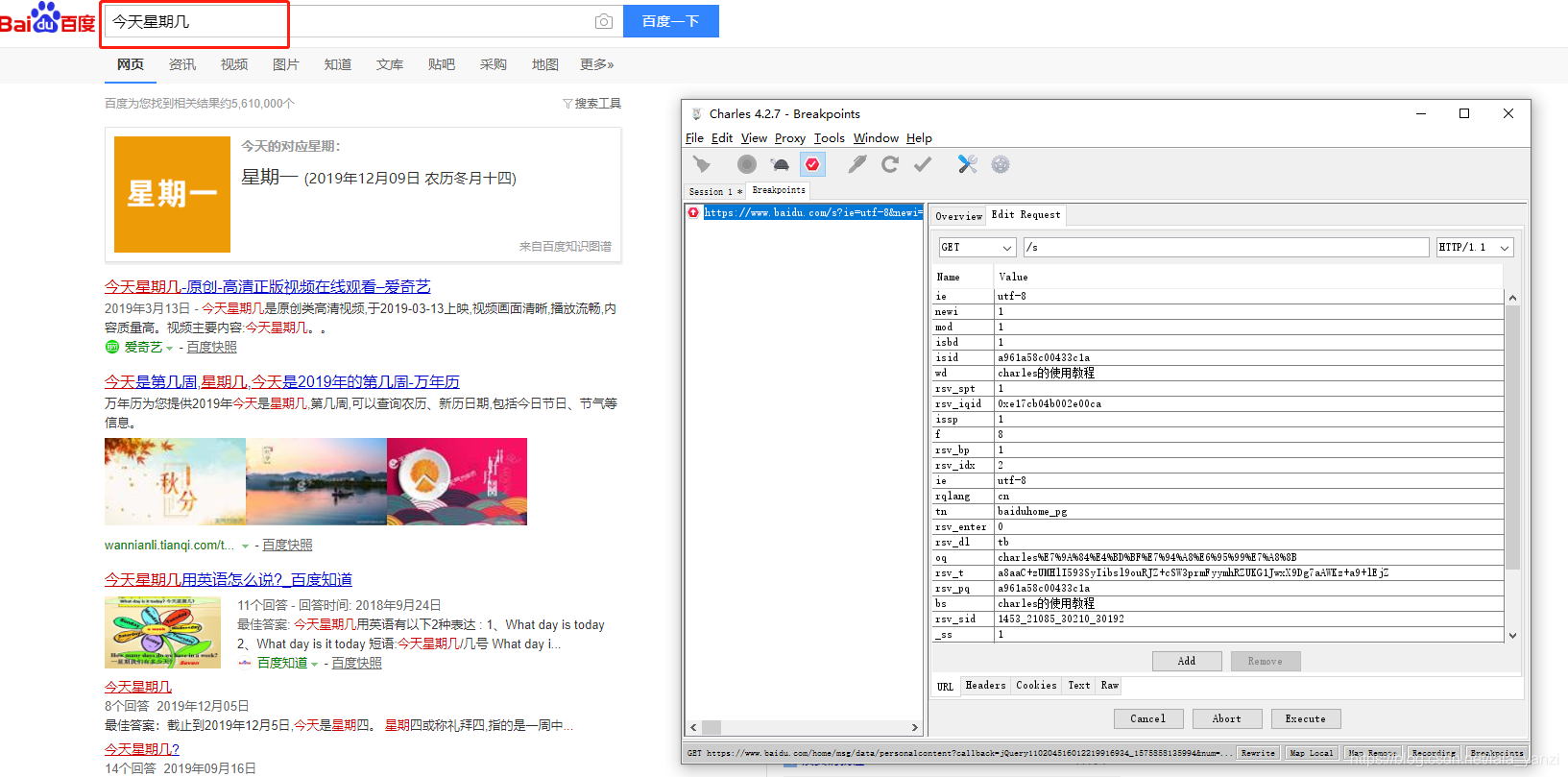Open the View menu in Charles

(754, 138)
